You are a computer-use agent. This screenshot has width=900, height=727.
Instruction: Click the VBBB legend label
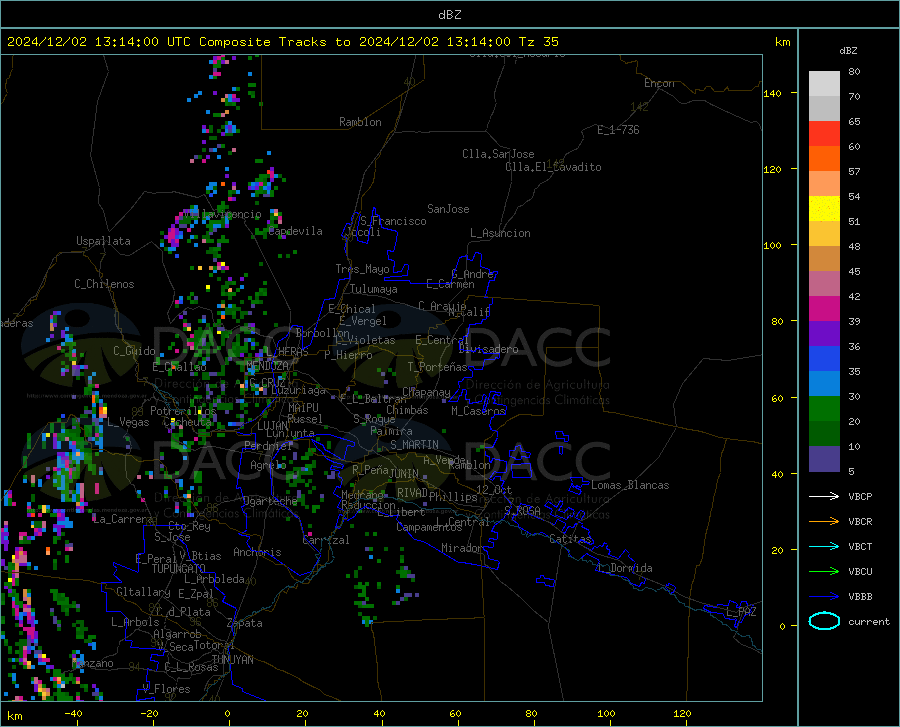pyautogui.click(x=860, y=597)
